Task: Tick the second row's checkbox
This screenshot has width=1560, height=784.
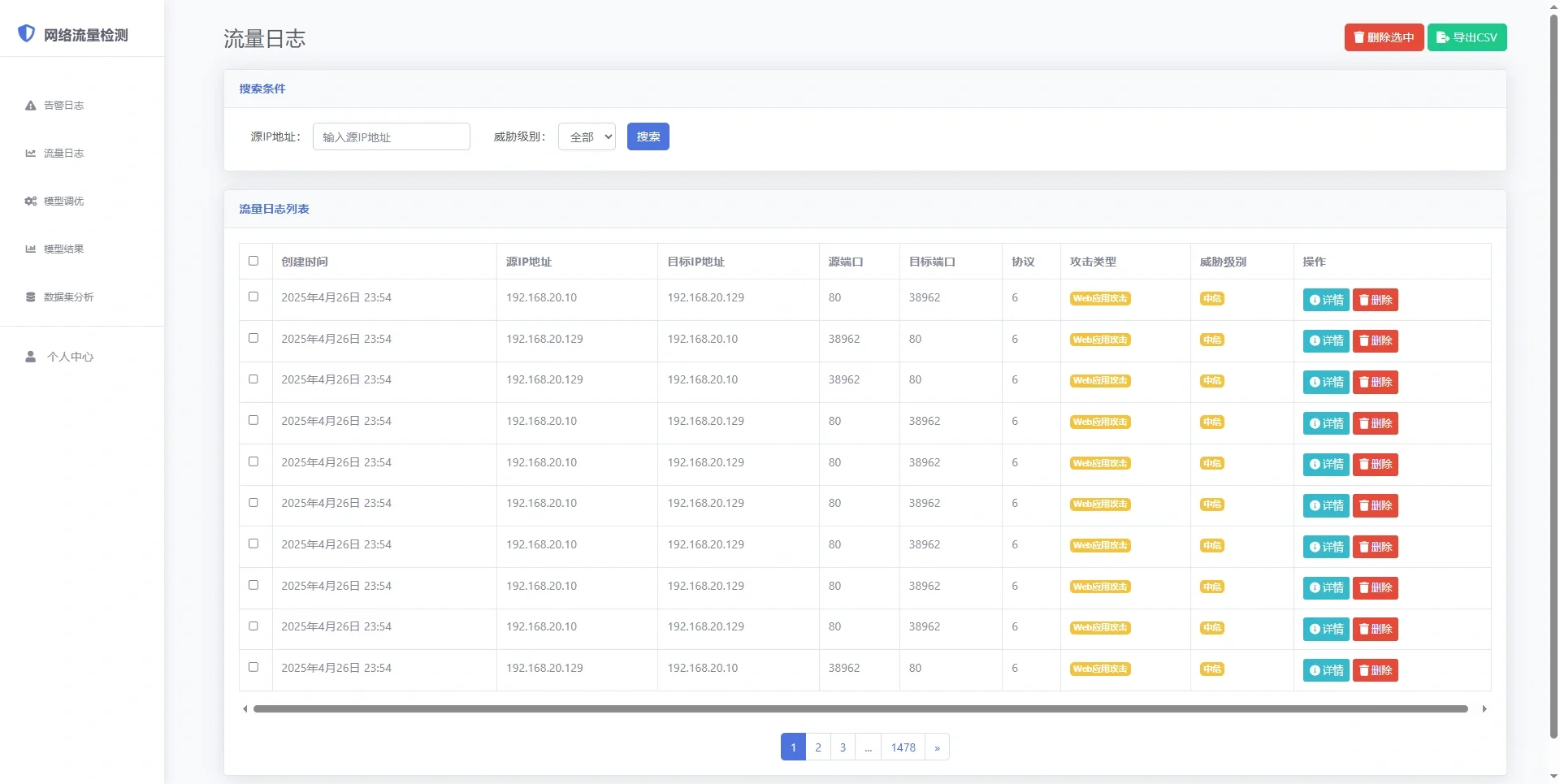Action: pos(253,338)
